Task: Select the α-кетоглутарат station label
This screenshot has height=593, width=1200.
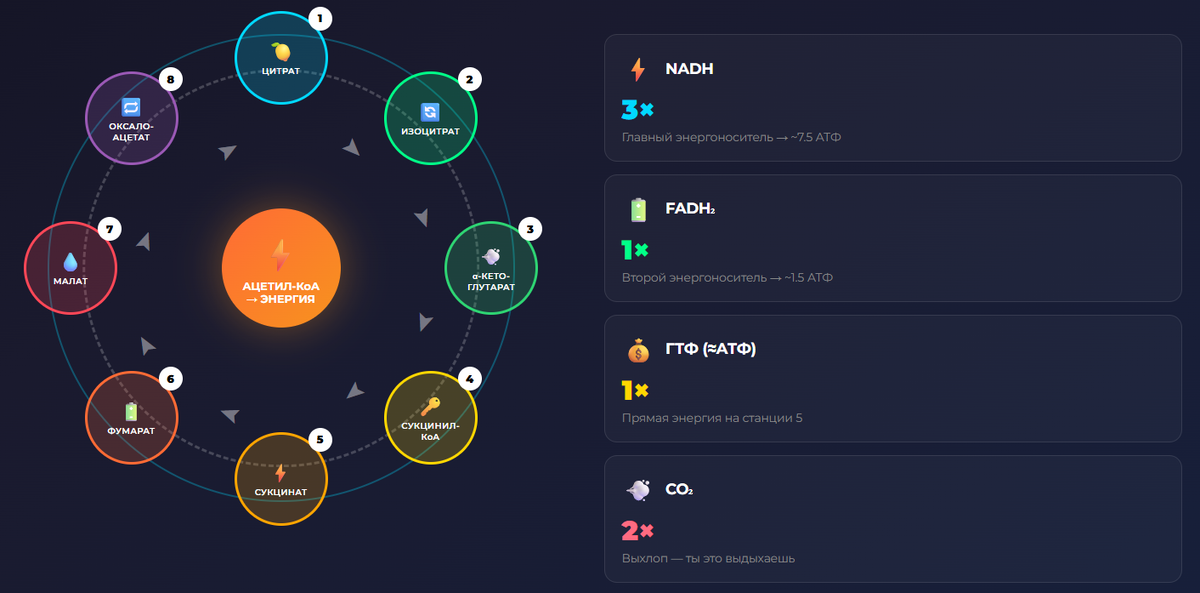Action: (491, 282)
